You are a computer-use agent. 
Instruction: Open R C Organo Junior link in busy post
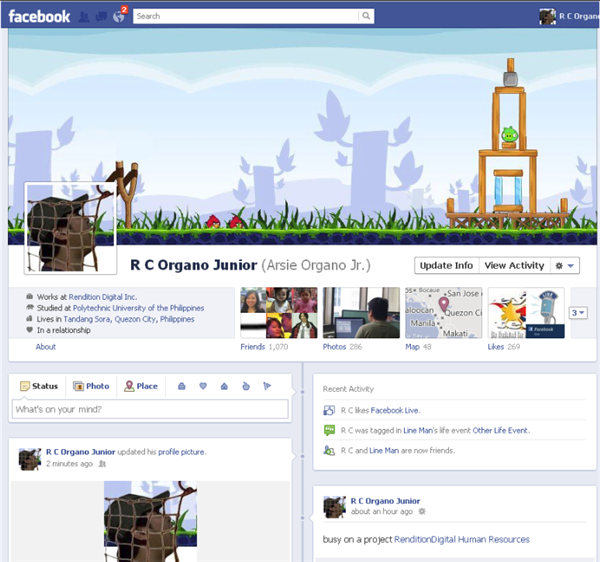coord(385,501)
